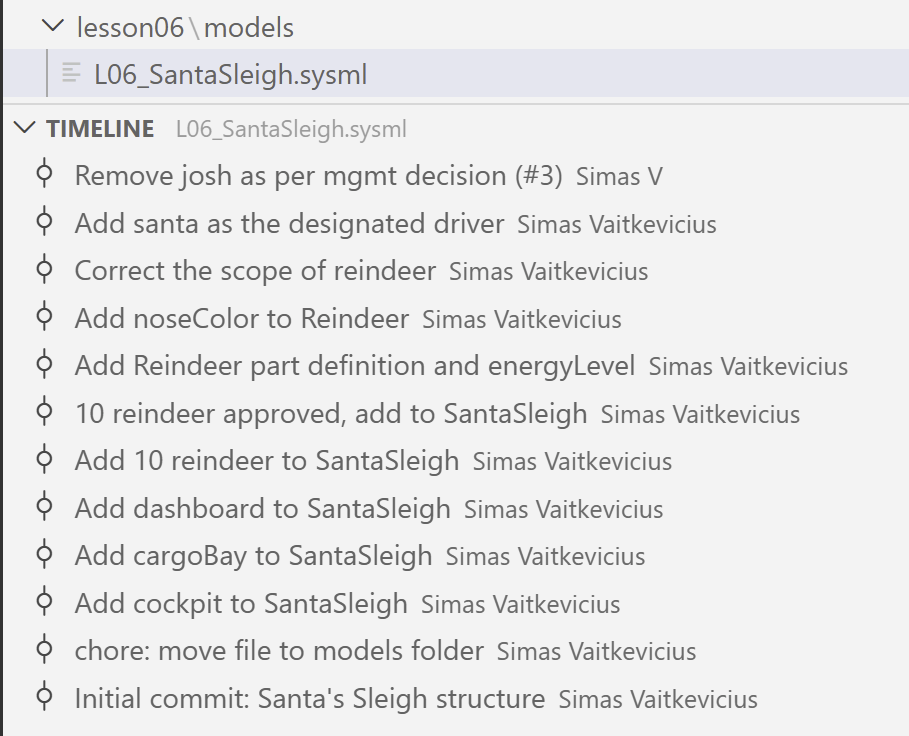Open 'Add santa as the designated driver' commit text
909x736 pixels.
tap(289, 223)
